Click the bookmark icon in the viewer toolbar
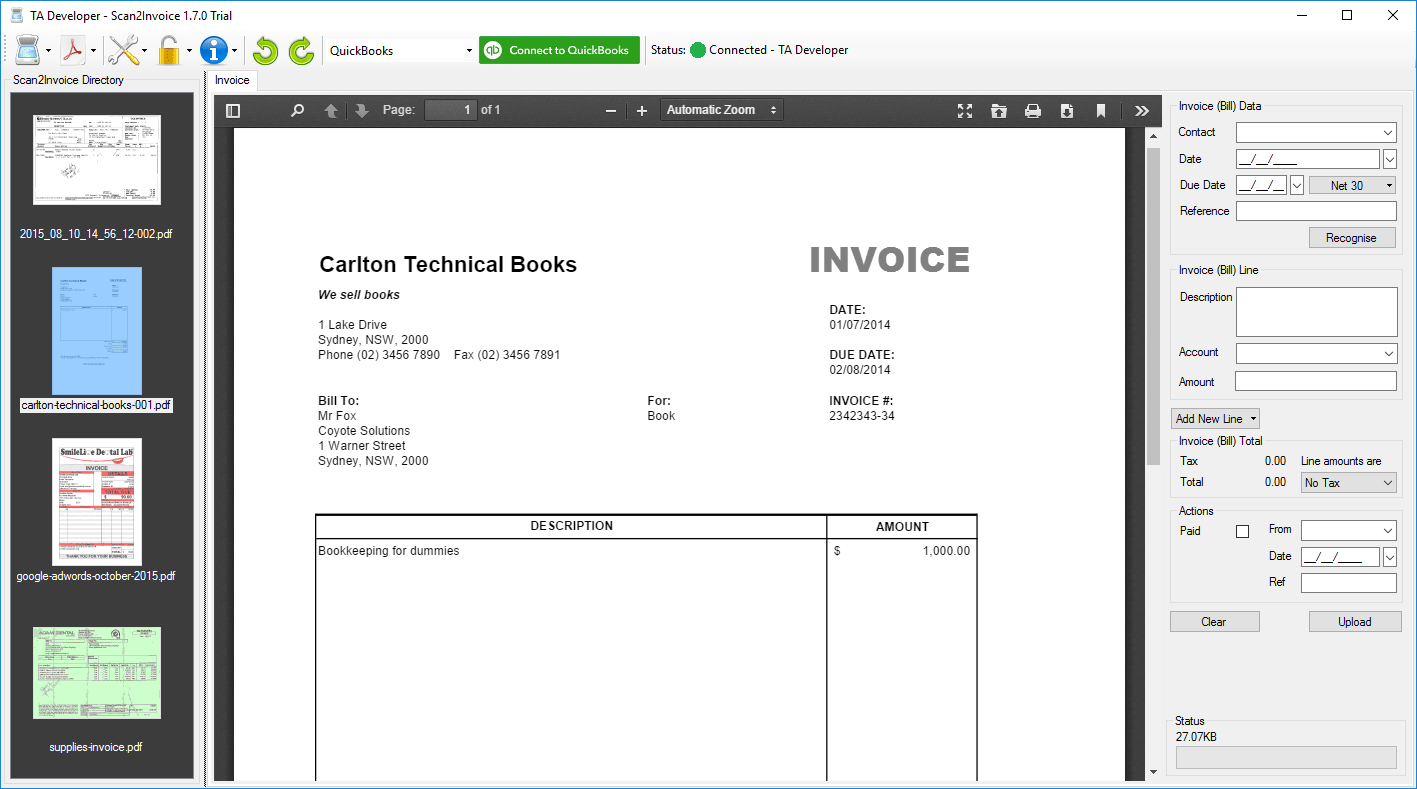 coord(1100,110)
